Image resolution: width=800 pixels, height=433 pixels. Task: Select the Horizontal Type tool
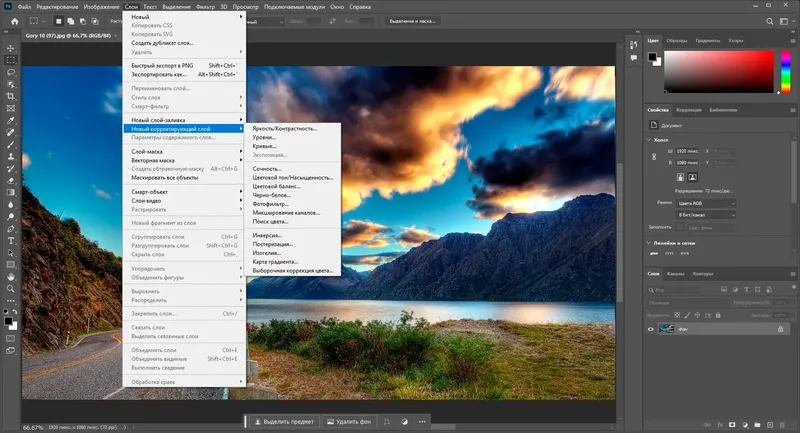pyautogui.click(x=10, y=241)
